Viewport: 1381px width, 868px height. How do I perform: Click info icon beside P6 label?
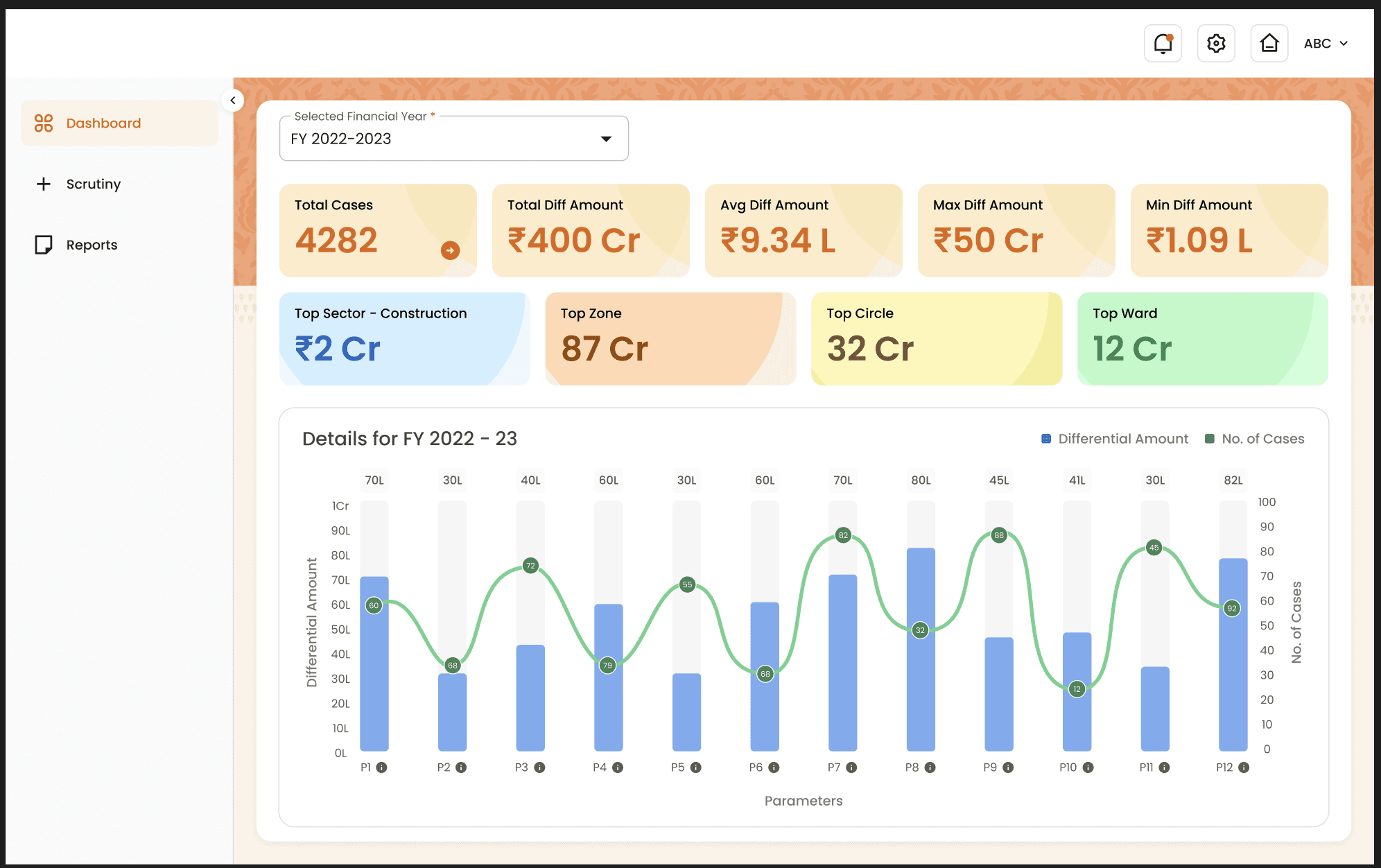(x=774, y=767)
